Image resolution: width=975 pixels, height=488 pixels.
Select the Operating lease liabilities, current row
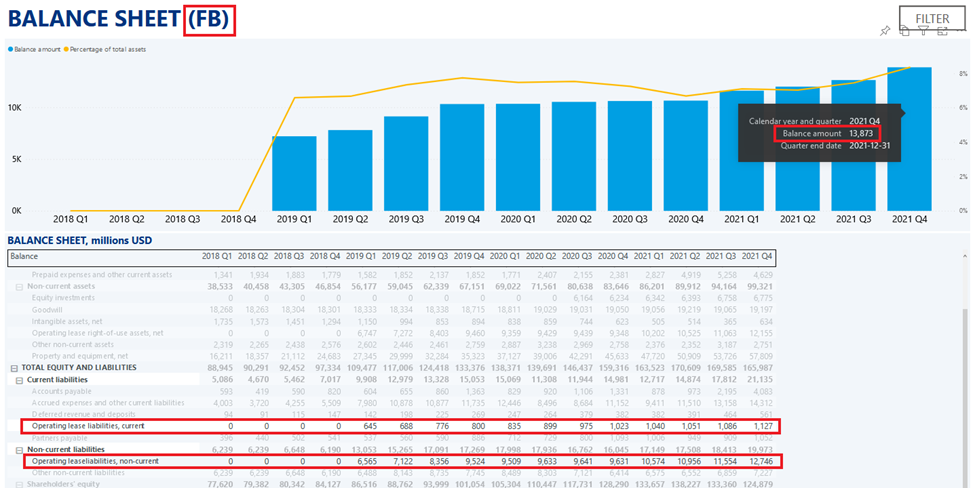coord(92,426)
